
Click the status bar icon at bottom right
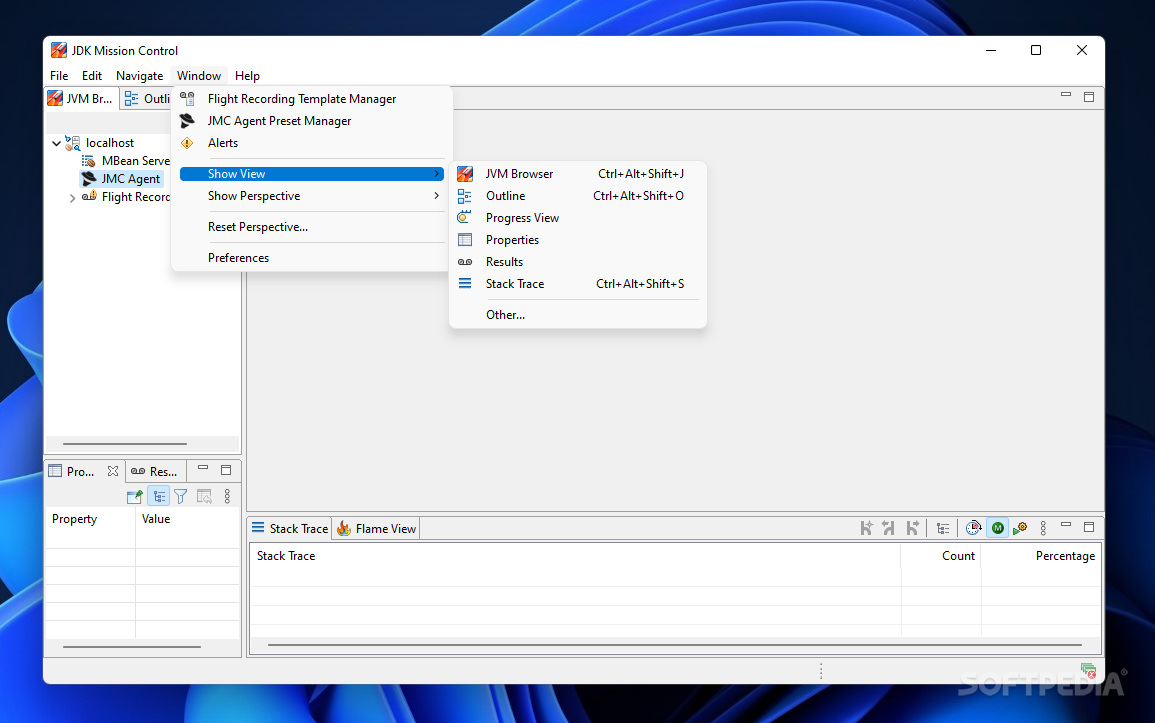click(x=1089, y=671)
